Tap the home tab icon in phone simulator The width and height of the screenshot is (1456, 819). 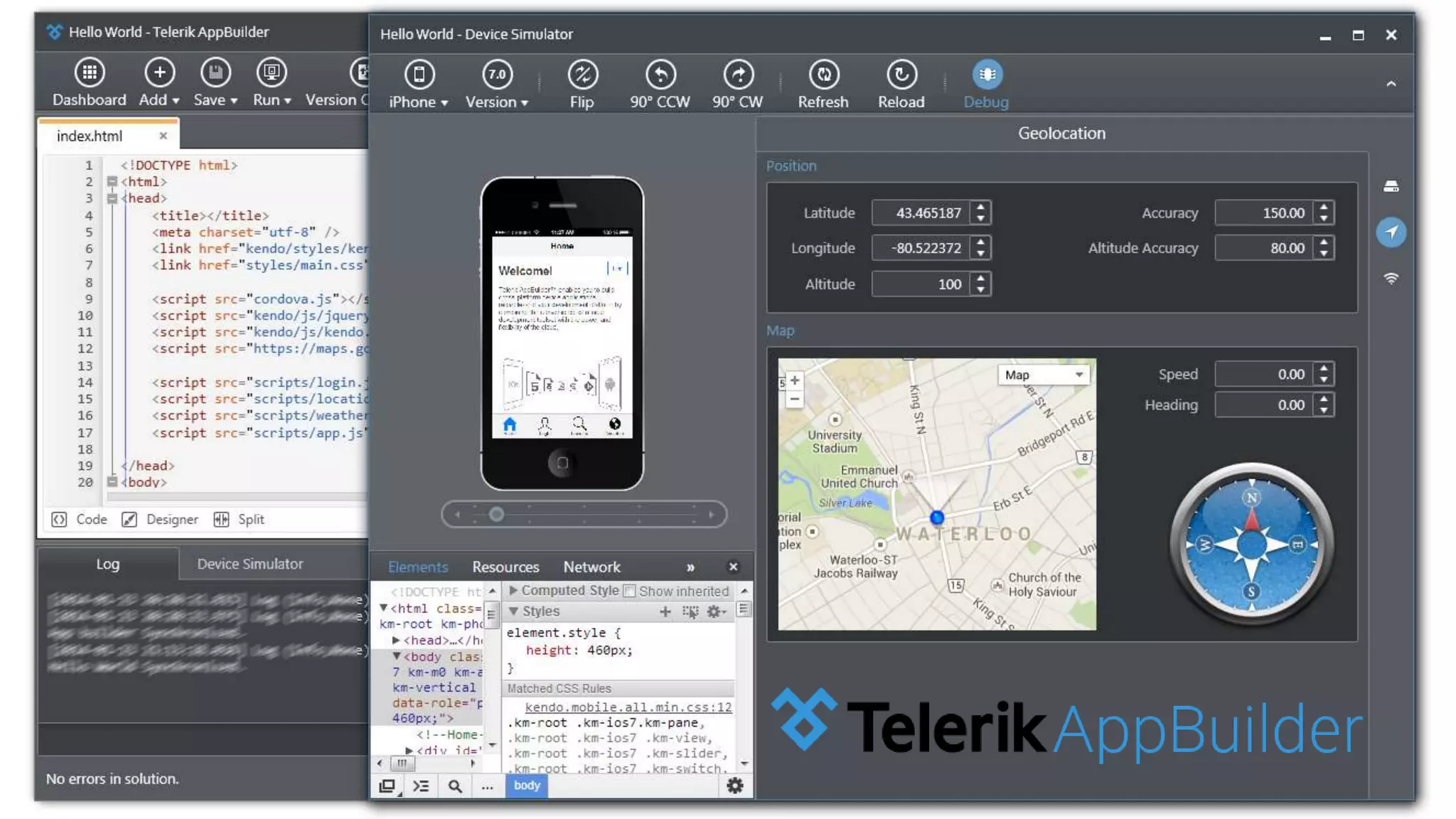510,425
